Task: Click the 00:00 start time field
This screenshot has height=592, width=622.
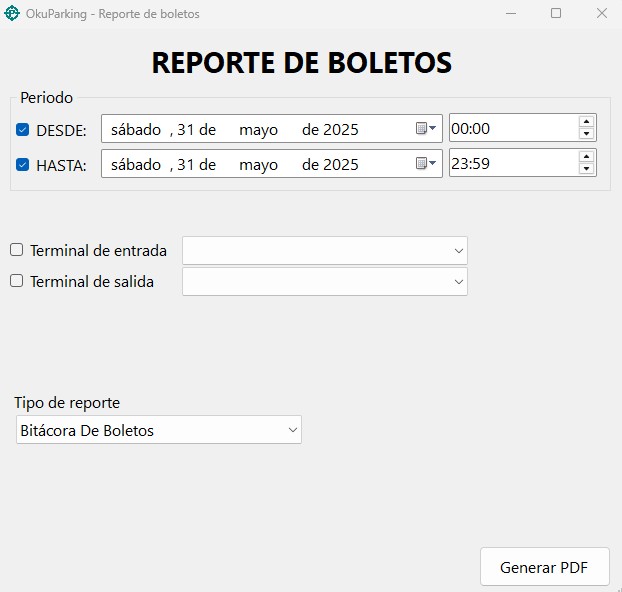Action: click(x=510, y=129)
